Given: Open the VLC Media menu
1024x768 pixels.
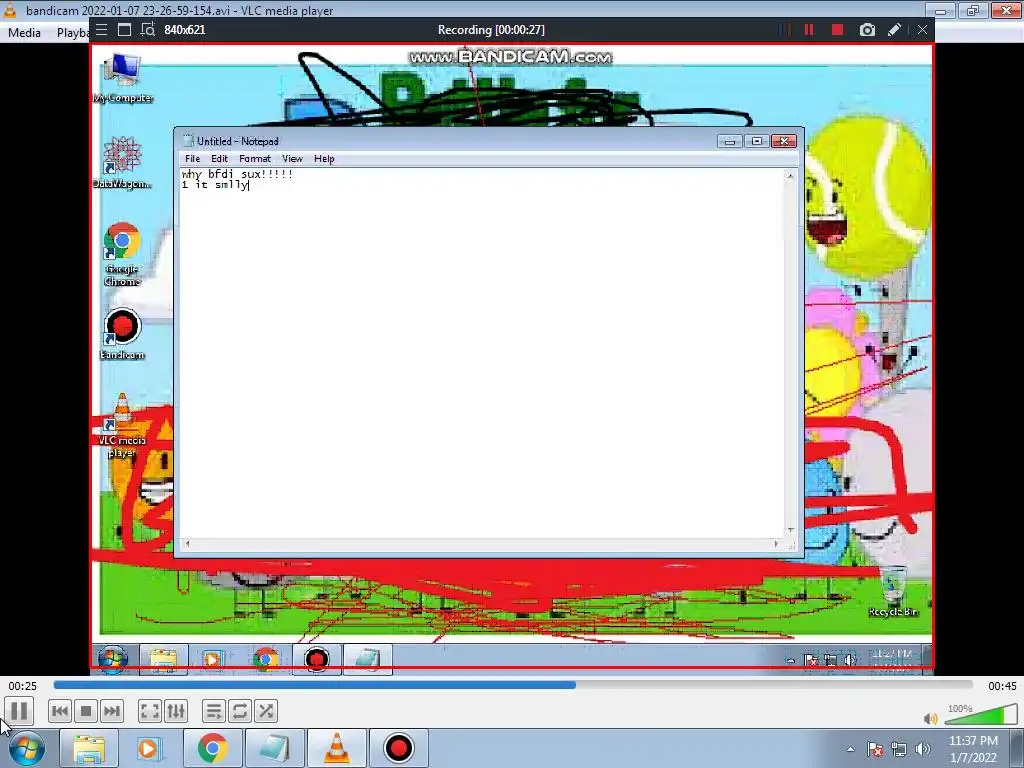Looking at the screenshot, I should click(24, 33).
